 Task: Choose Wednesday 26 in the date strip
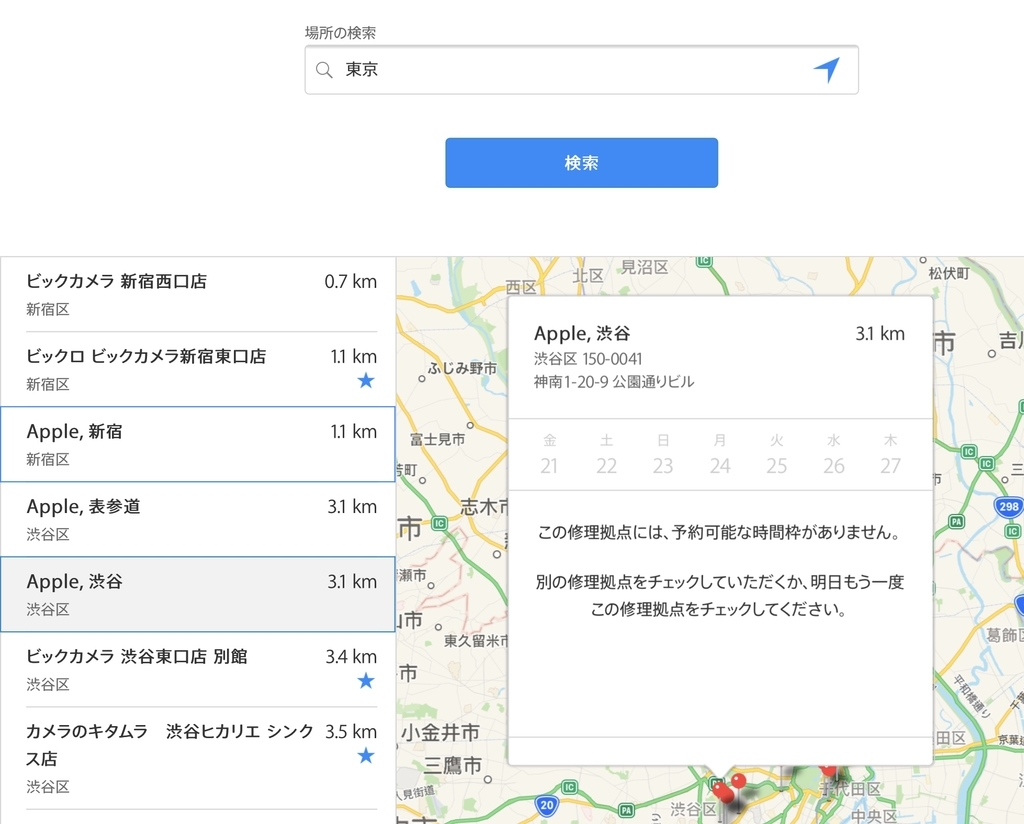833,454
